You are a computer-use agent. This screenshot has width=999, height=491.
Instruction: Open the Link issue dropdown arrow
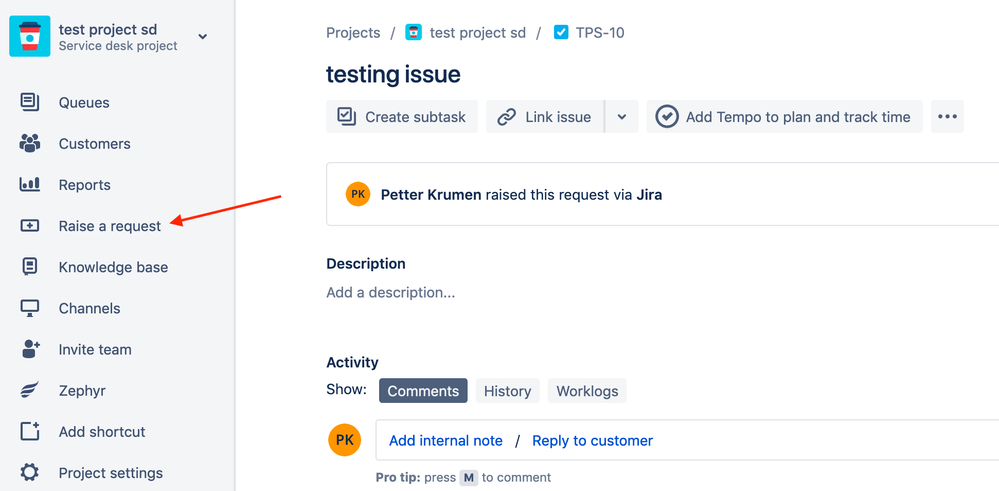[621, 117]
